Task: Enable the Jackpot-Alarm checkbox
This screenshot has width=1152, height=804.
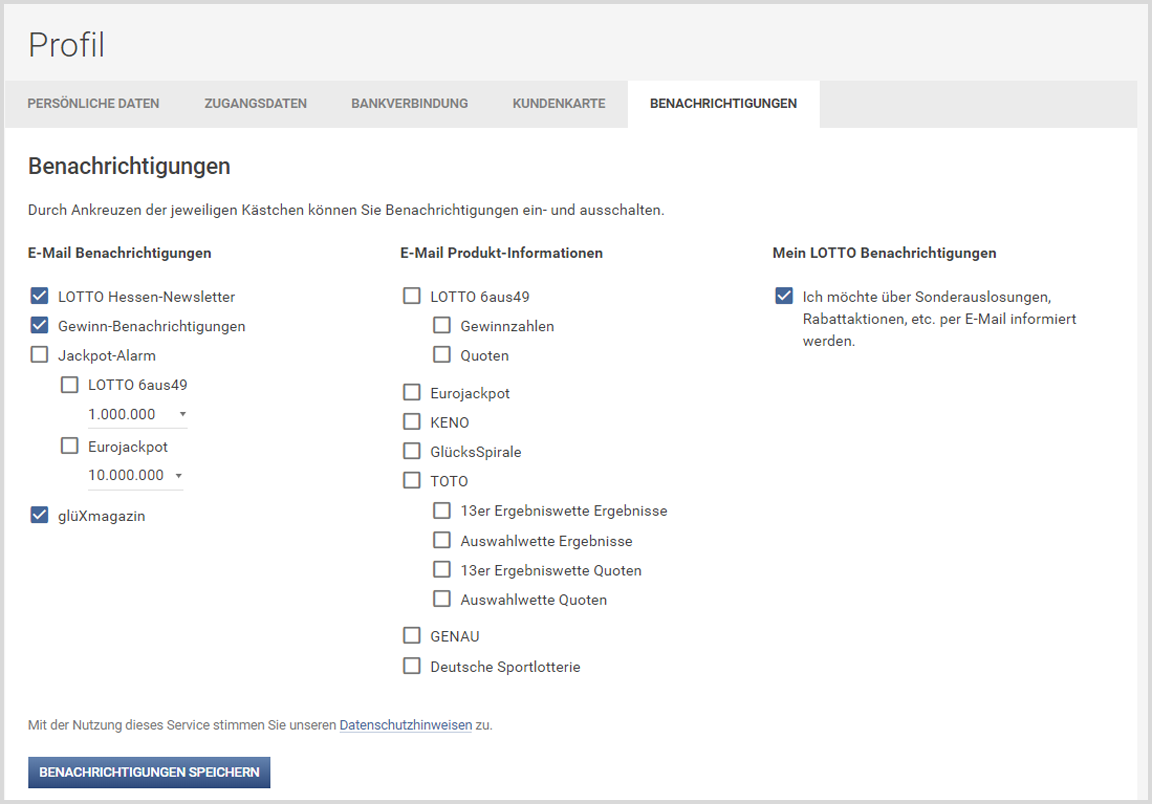Action: pos(40,354)
